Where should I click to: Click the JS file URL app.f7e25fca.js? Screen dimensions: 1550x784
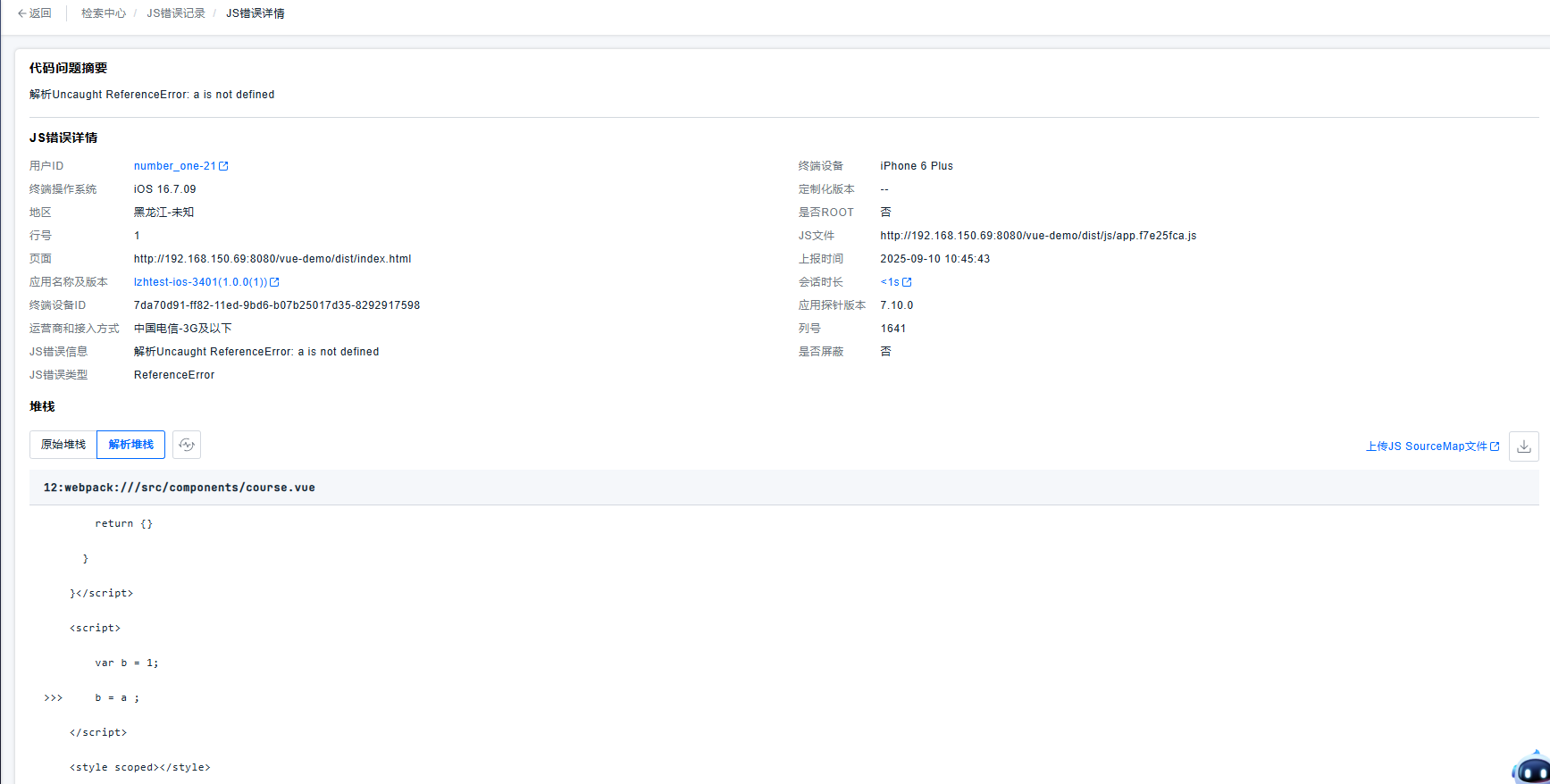click(x=1037, y=236)
